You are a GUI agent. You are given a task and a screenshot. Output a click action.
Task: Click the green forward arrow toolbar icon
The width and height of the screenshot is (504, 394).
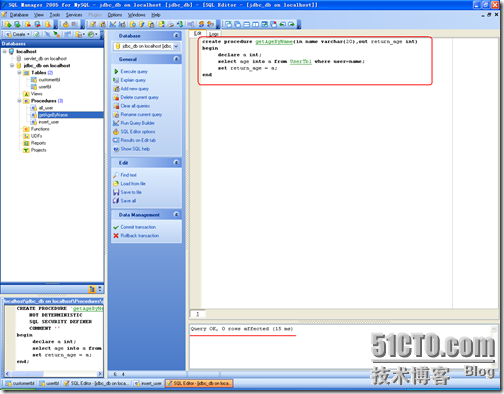click(x=291, y=24)
